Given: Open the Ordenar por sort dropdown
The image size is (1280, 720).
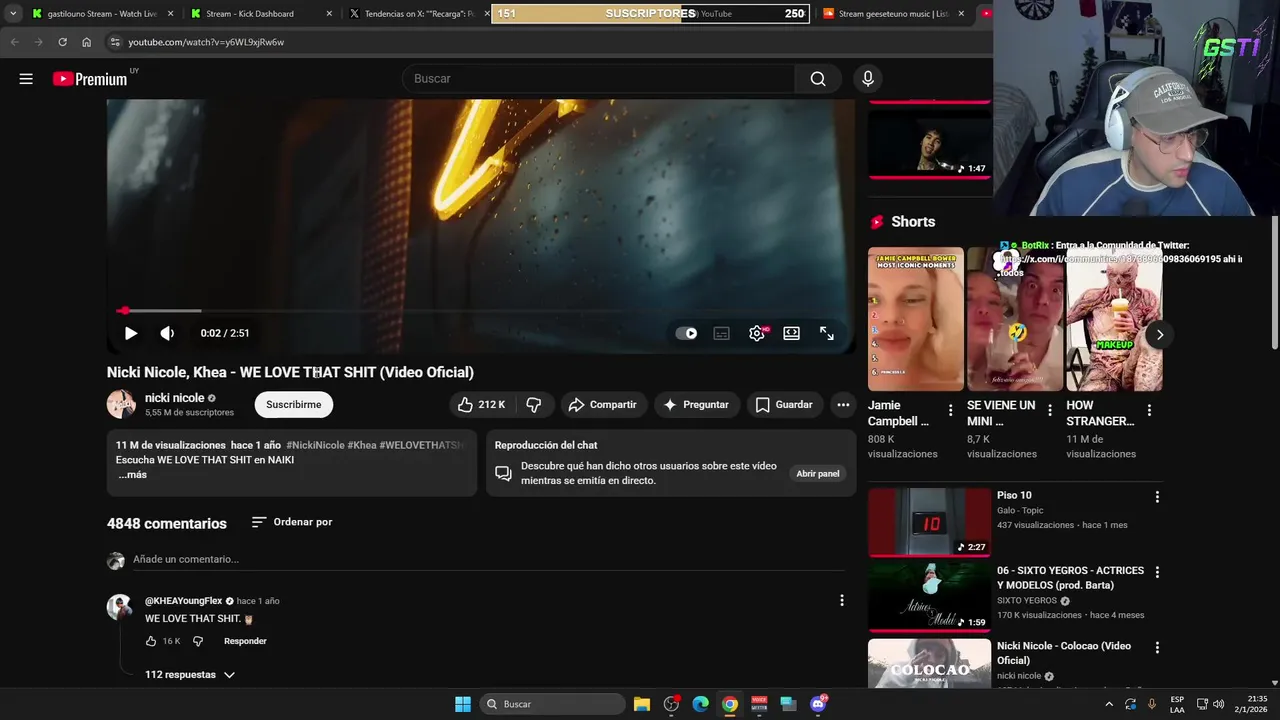Looking at the screenshot, I should coord(292,522).
